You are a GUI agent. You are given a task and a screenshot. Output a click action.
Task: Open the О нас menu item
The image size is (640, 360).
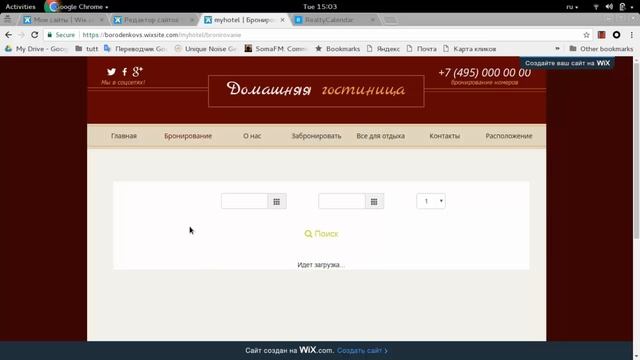(252, 136)
